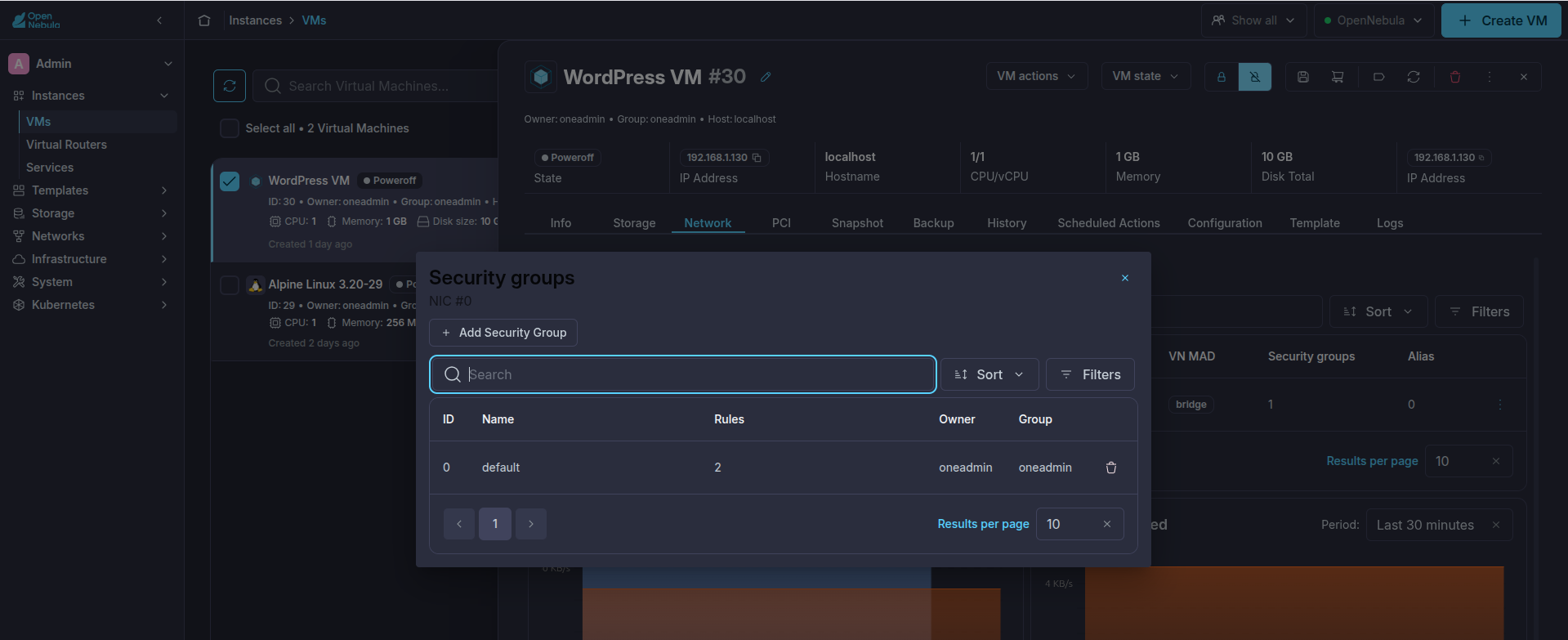The height and width of the screenshot is (640, 1568).
Task: Edit the WordPress VM #30 name
Action: point(766,77)
